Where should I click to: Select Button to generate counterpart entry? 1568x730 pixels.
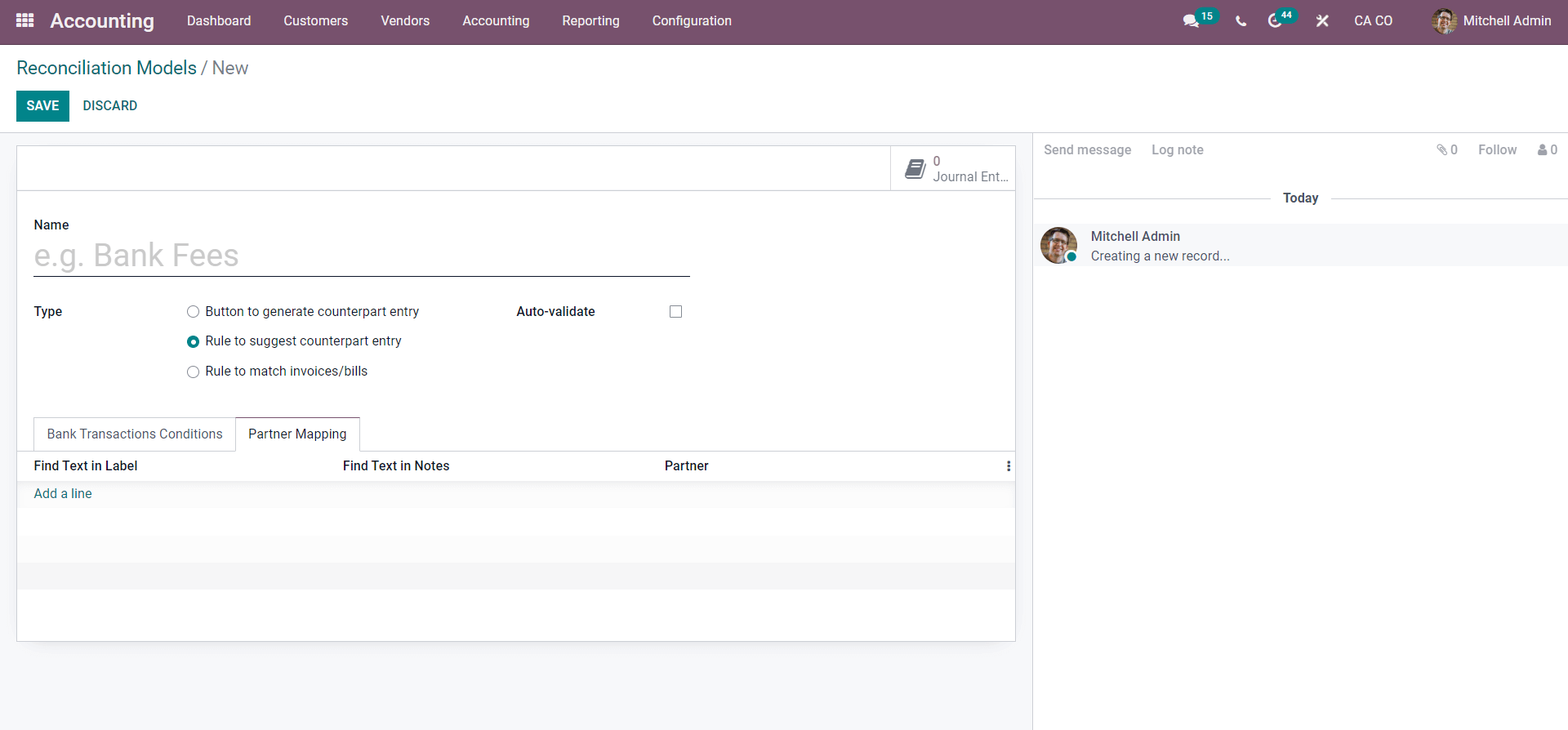click(x=193, y=312)
